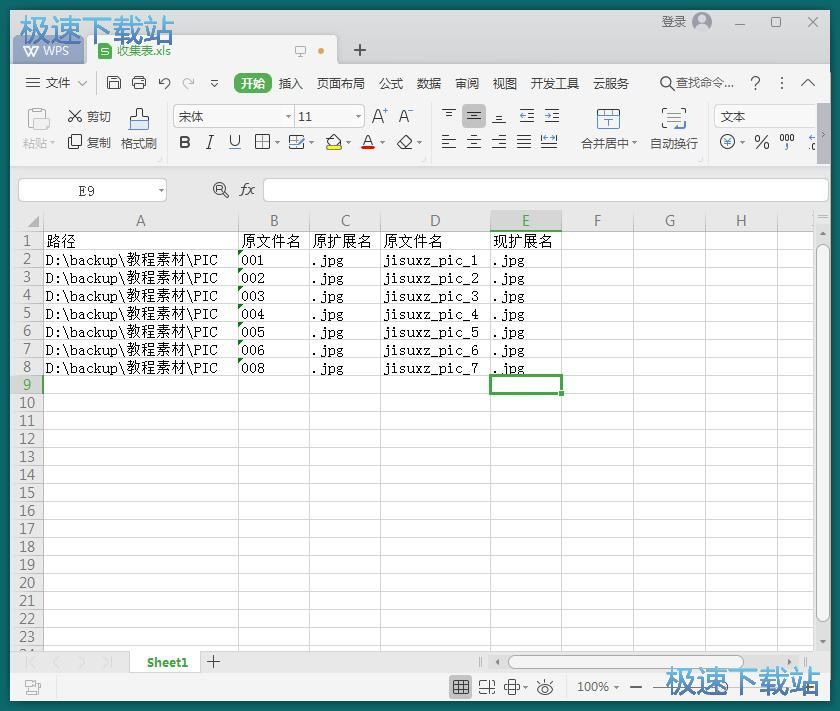Select cell D2 containing jisuxz_pic_1
Viewport: 840px width, 711px height.
[x=434, y=260]
